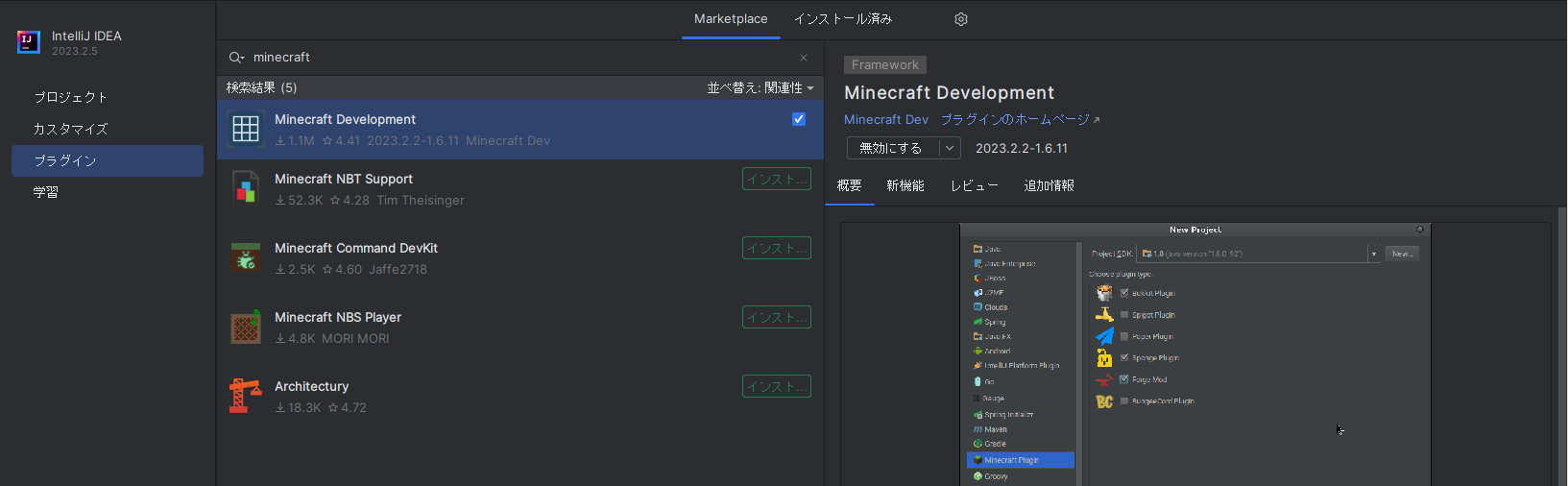The height and width of the screenshot is (486, 1568).
Task: Click the Minecraft Development heading in details
Action: pos(950,93)
